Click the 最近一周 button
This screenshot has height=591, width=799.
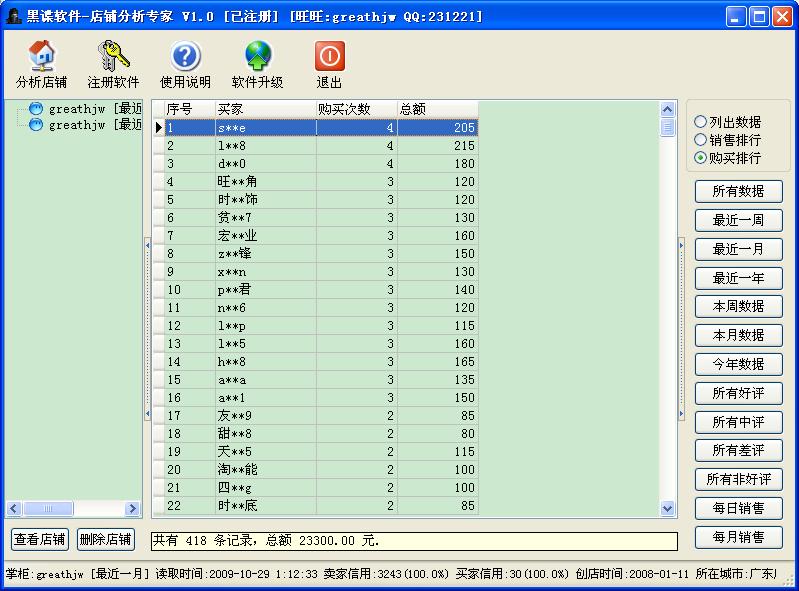click(x=738, y=220)
